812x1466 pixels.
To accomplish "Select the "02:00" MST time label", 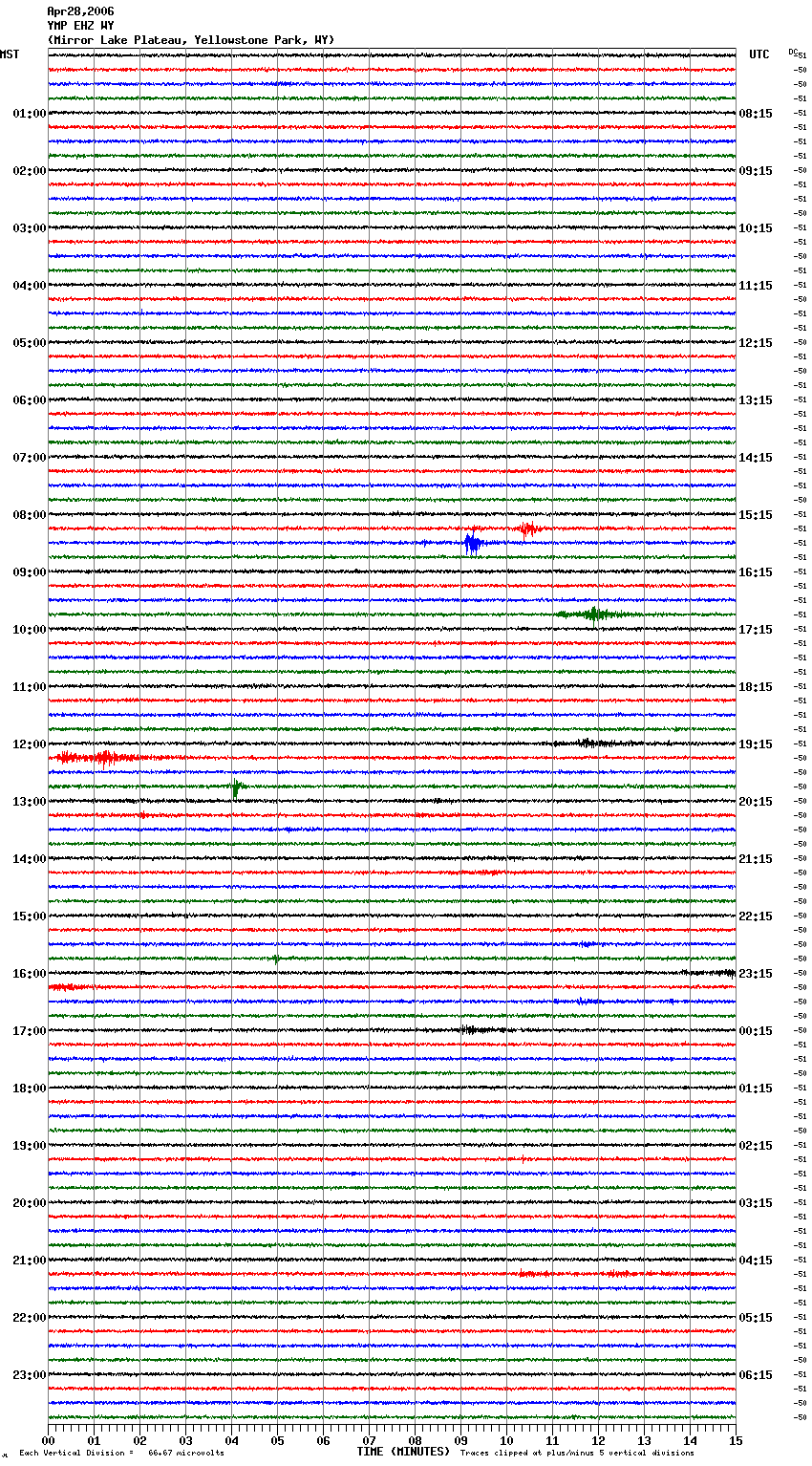I will (x=30, y=171).
